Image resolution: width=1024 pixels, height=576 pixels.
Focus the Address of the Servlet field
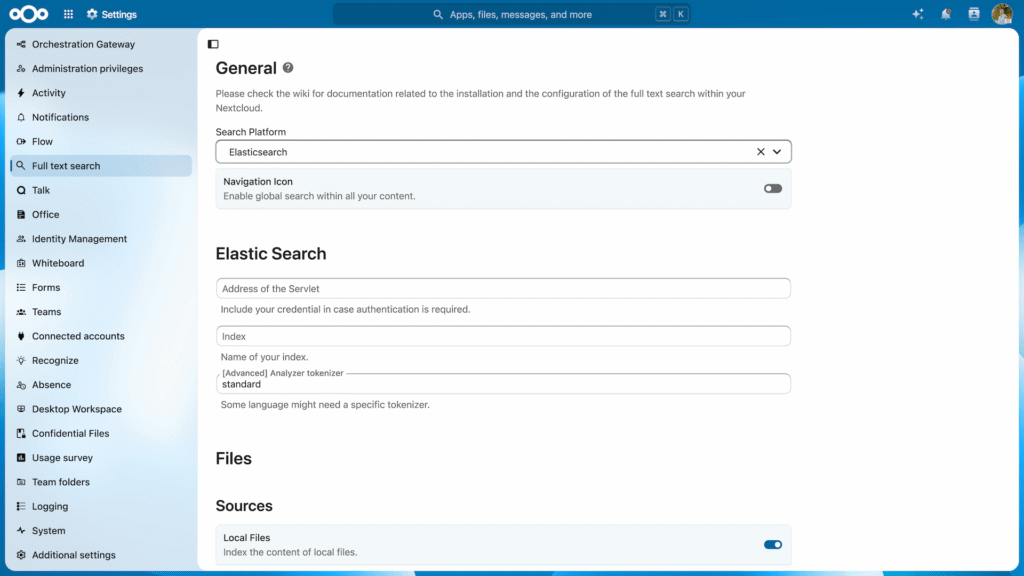503,289
